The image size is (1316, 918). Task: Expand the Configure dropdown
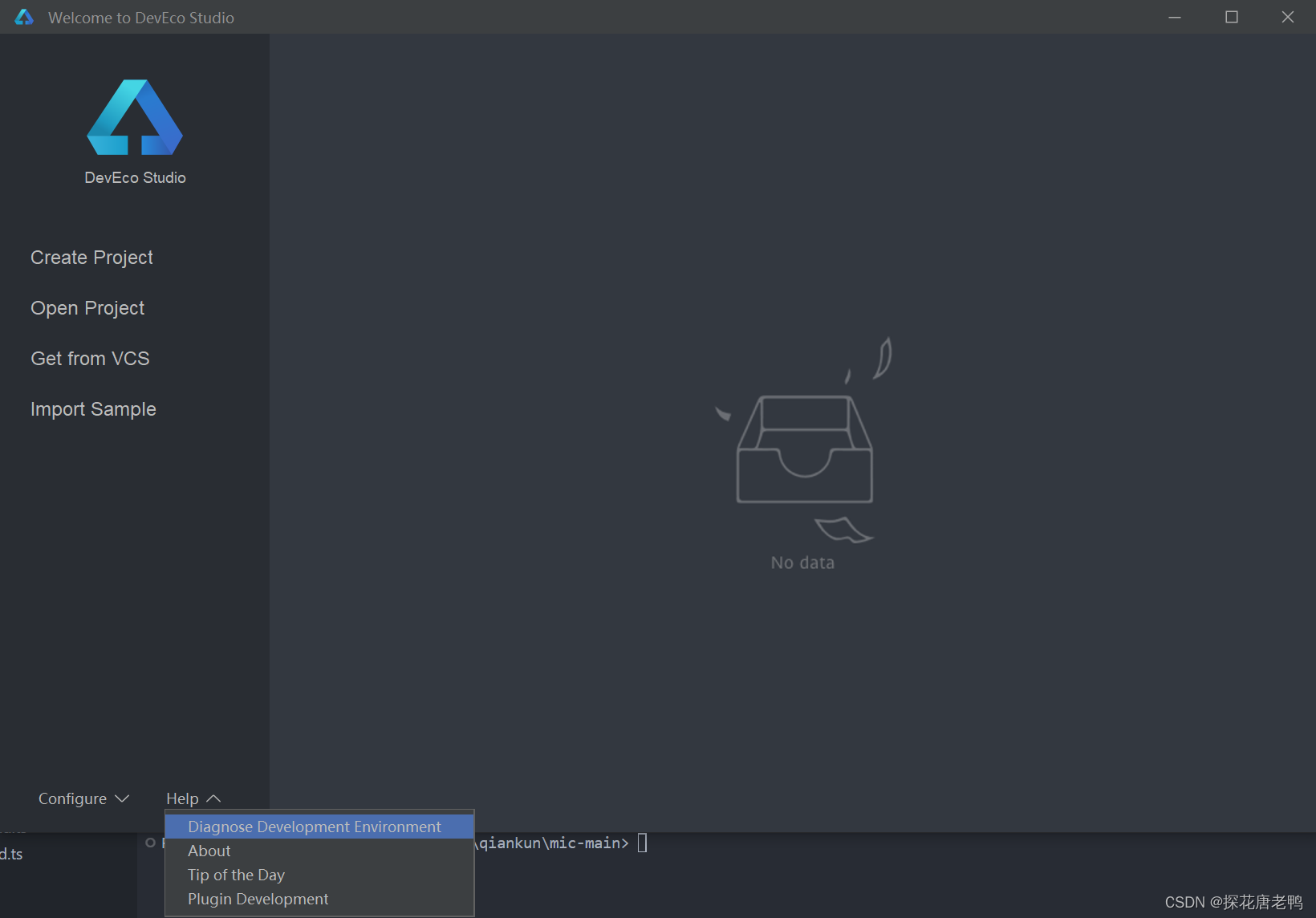click(x=83, y=798)
